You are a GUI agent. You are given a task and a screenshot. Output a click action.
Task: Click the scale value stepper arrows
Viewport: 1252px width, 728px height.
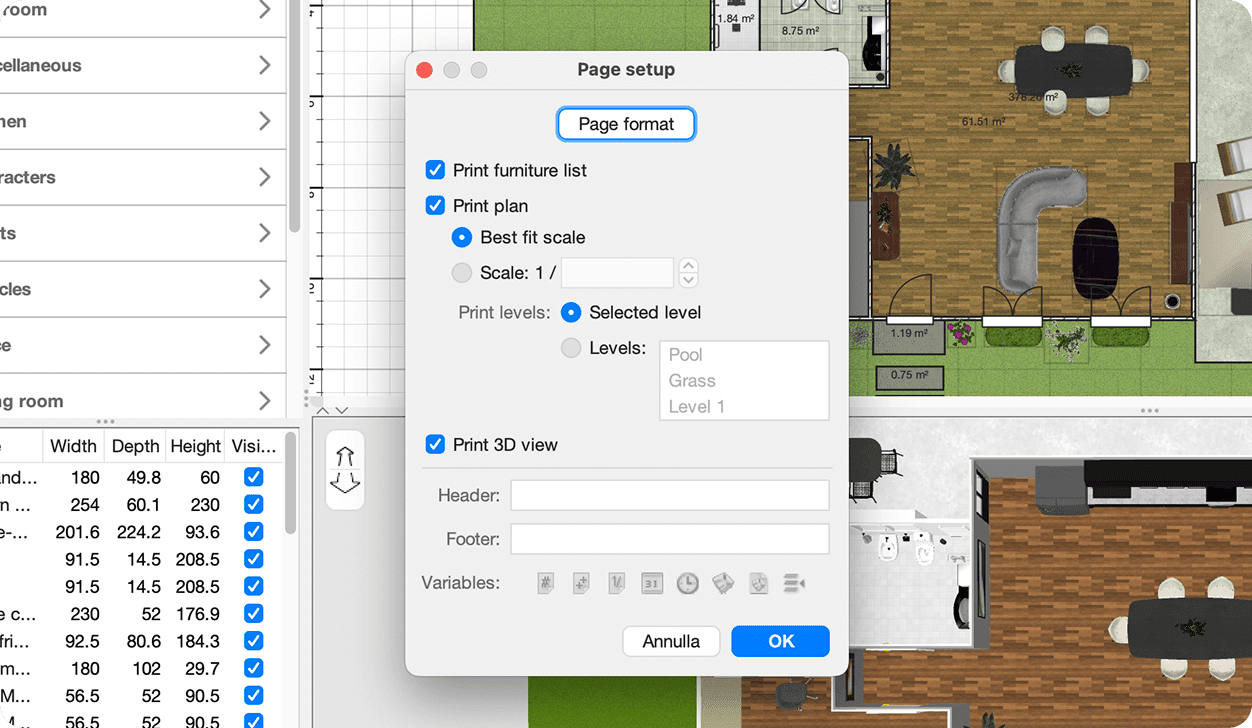click(x=688, y=272)
